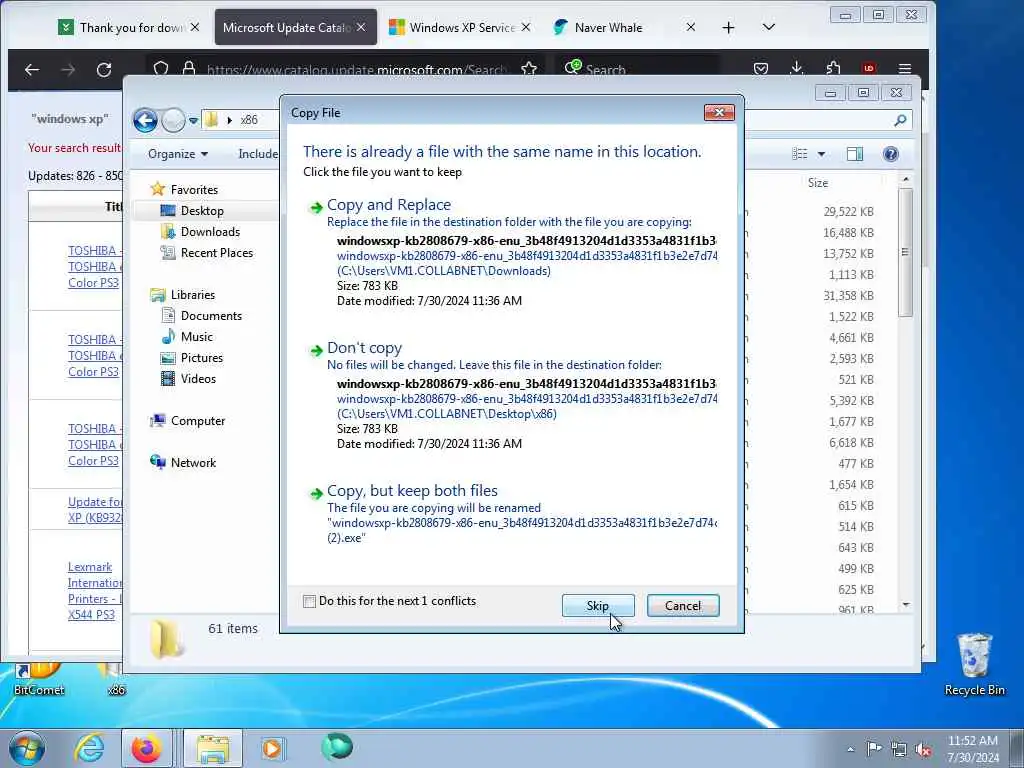1024x768 pixels.
Task: Open Windows Explorer taskbar button
Action: 212,748
